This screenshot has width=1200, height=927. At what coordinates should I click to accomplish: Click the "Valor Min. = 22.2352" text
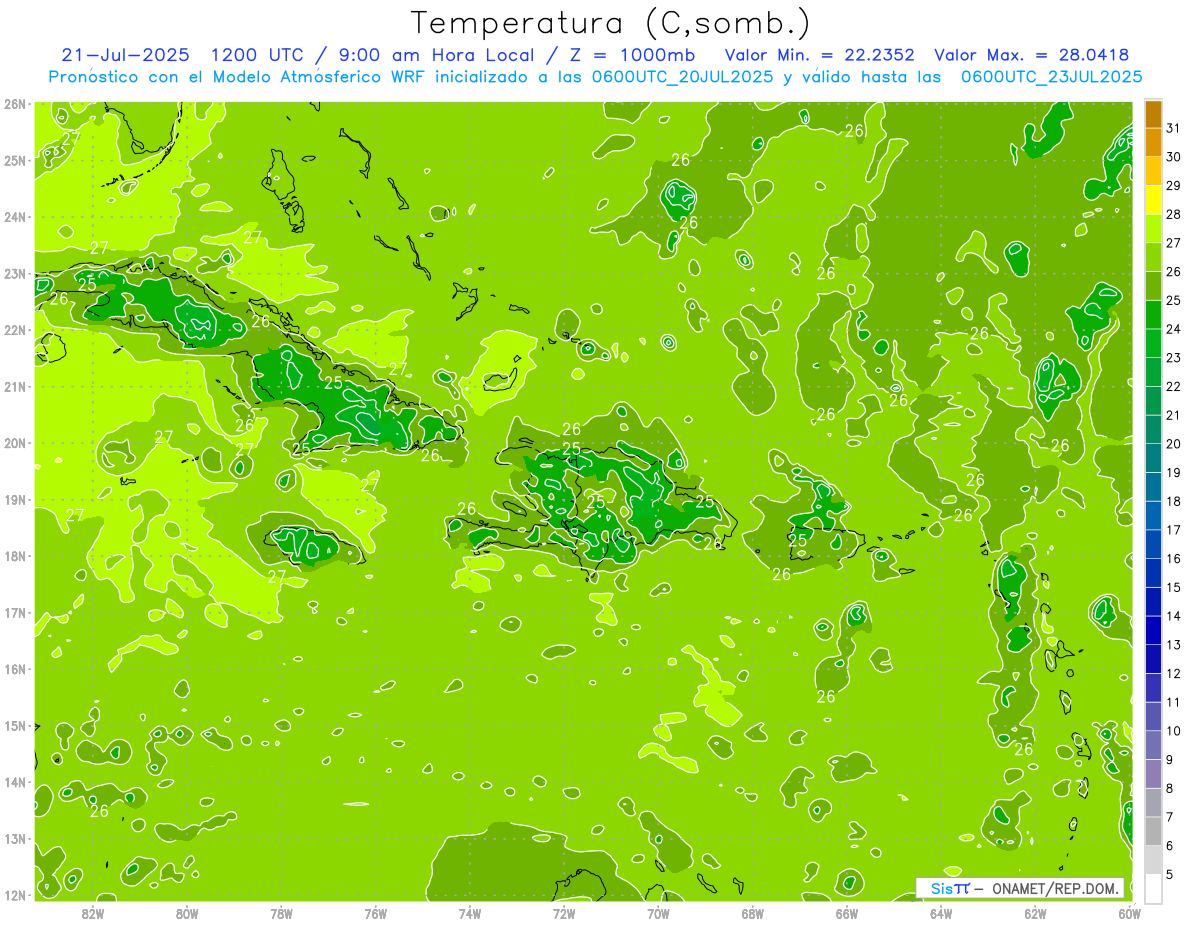(821, 55)
